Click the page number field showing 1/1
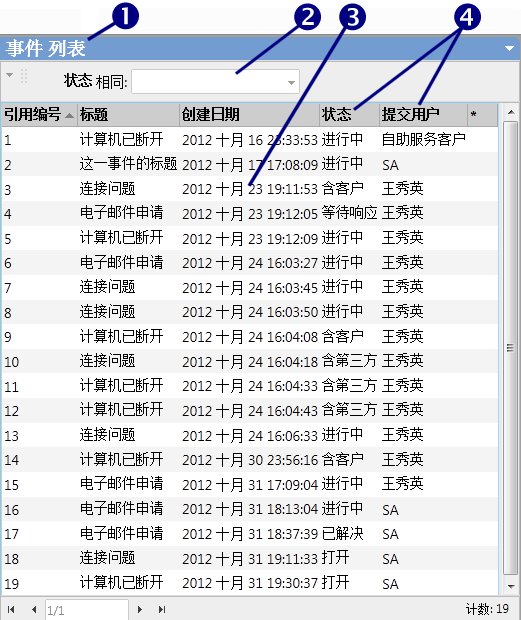Image resolution: width=521 pixels, height=620 pixels. coord(87,610)
